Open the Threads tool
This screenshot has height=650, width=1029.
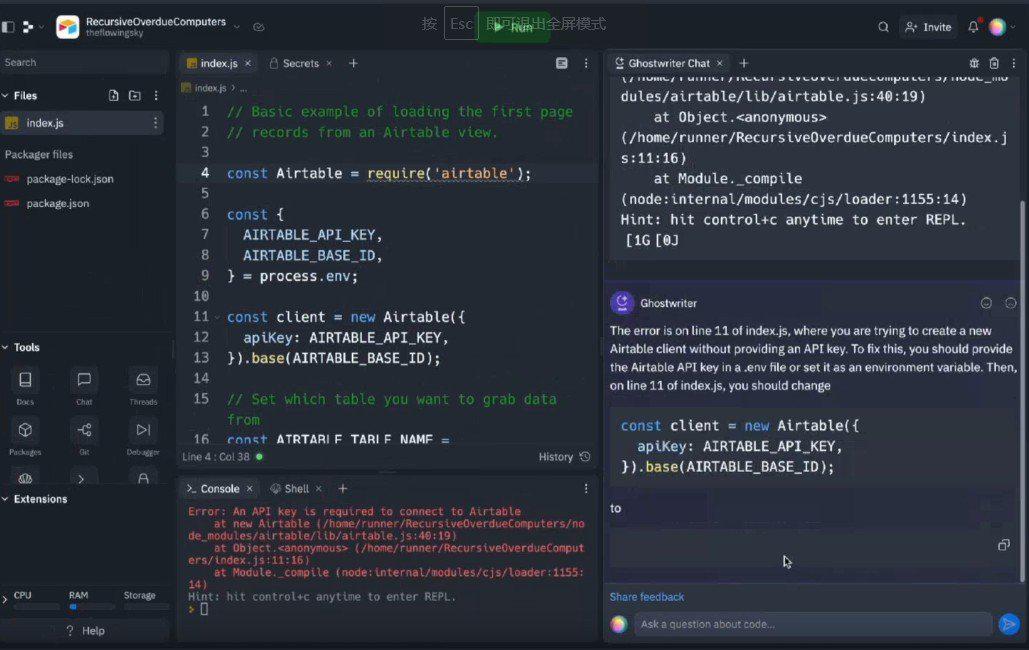143,387
